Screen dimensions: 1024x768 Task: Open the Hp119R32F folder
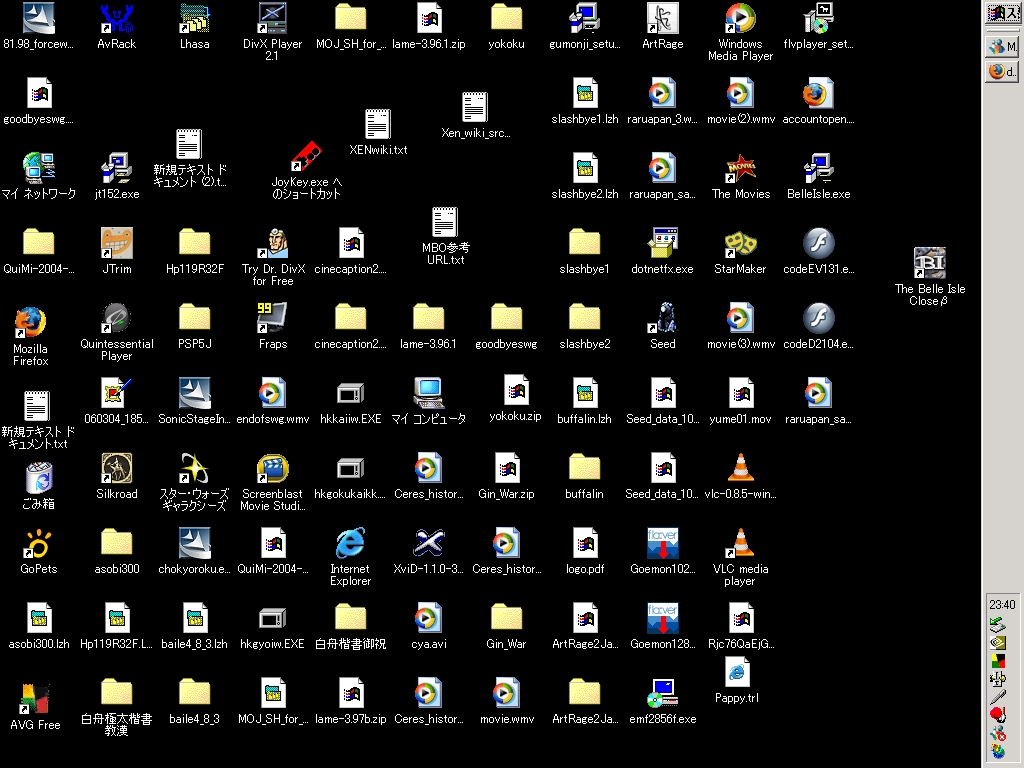point(194,251)
